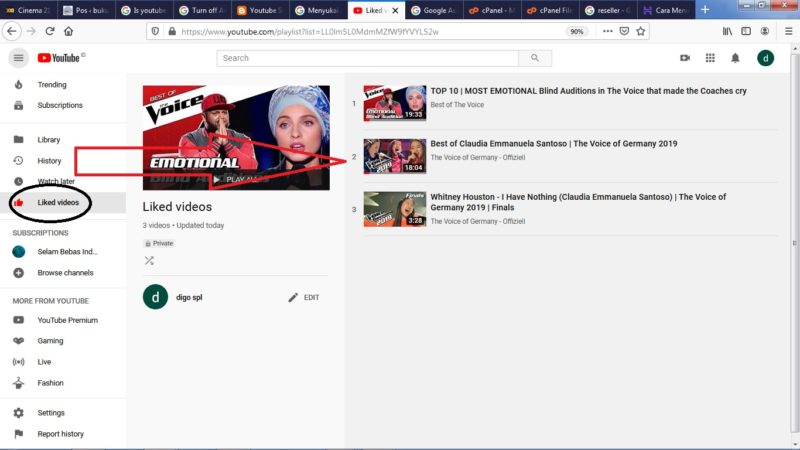The width and height of the screenshot is (800, 450).
Task: Save page to Pocket
Action: pos(624,32)
